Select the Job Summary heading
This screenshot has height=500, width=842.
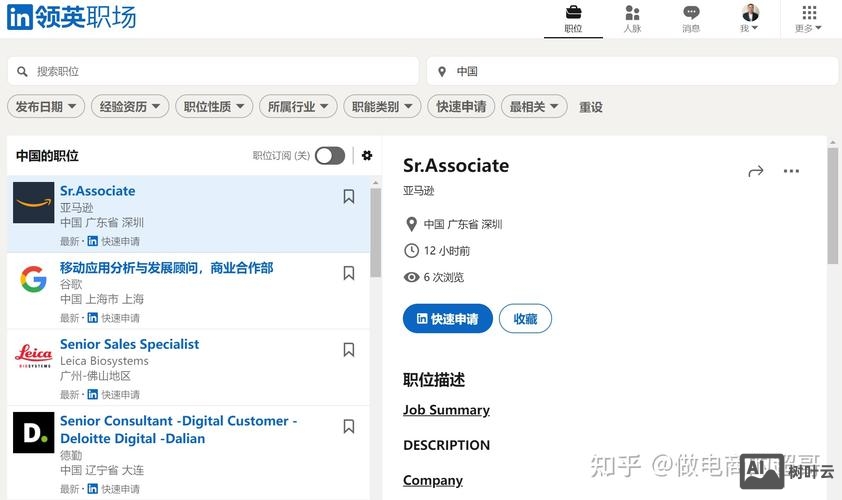coord(446,410)
